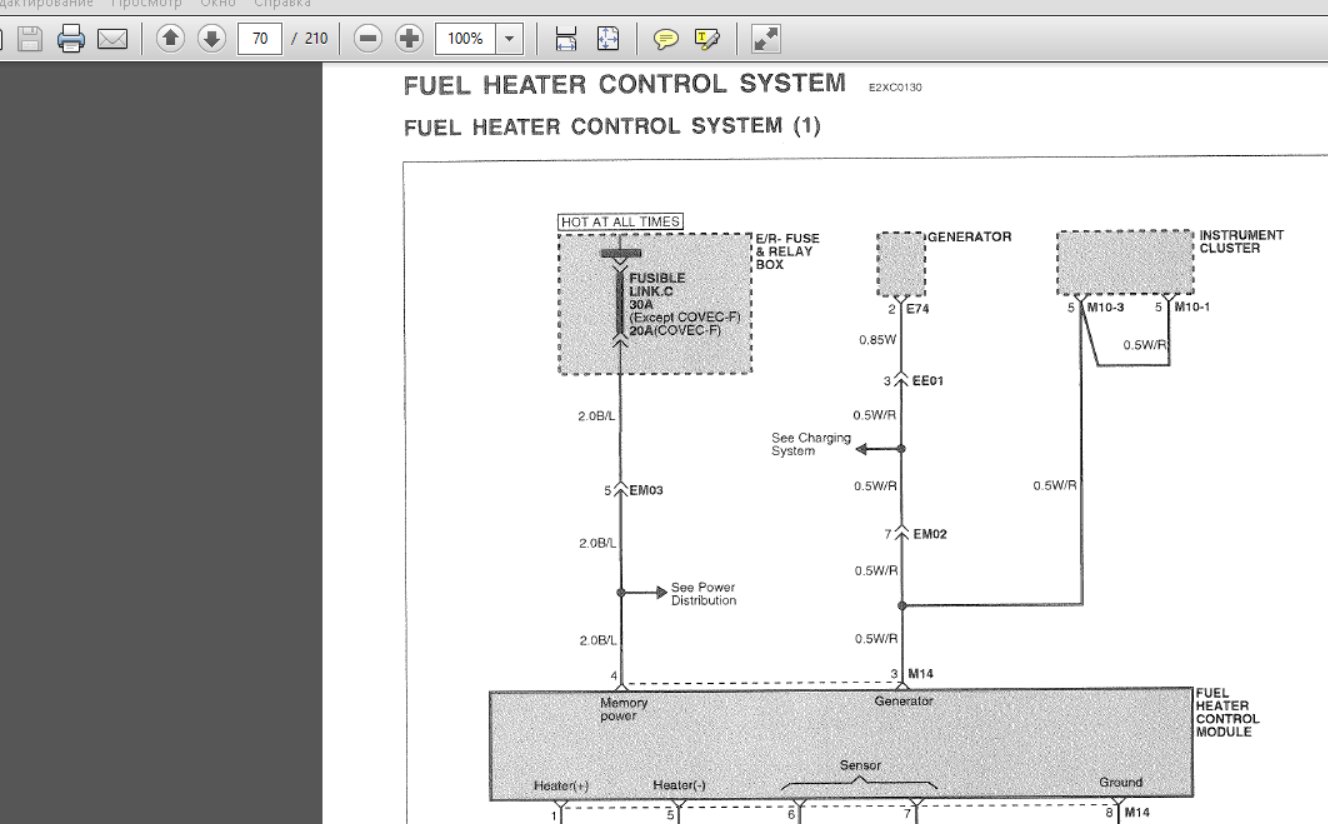Click the 'EM03' connector label

coord(646,491)
